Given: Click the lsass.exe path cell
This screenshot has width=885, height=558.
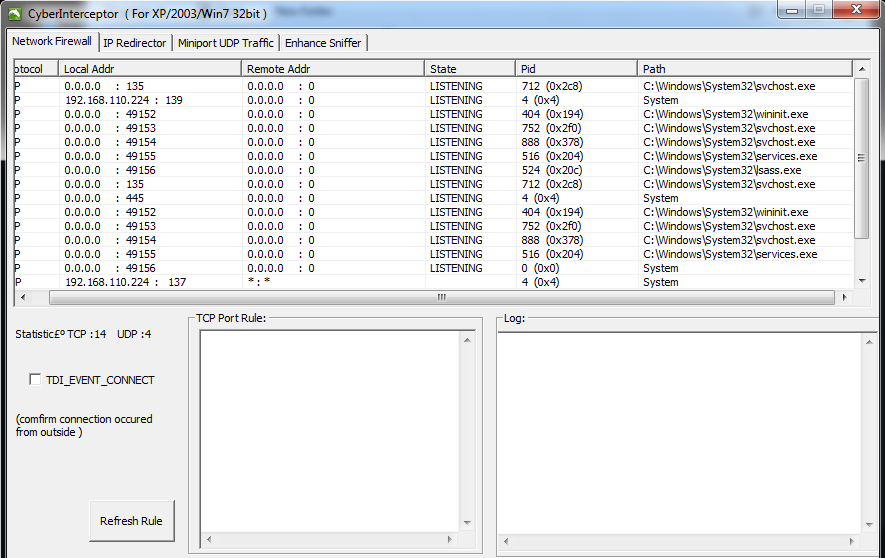Looking at the screenshot, I should pos(722,170).
